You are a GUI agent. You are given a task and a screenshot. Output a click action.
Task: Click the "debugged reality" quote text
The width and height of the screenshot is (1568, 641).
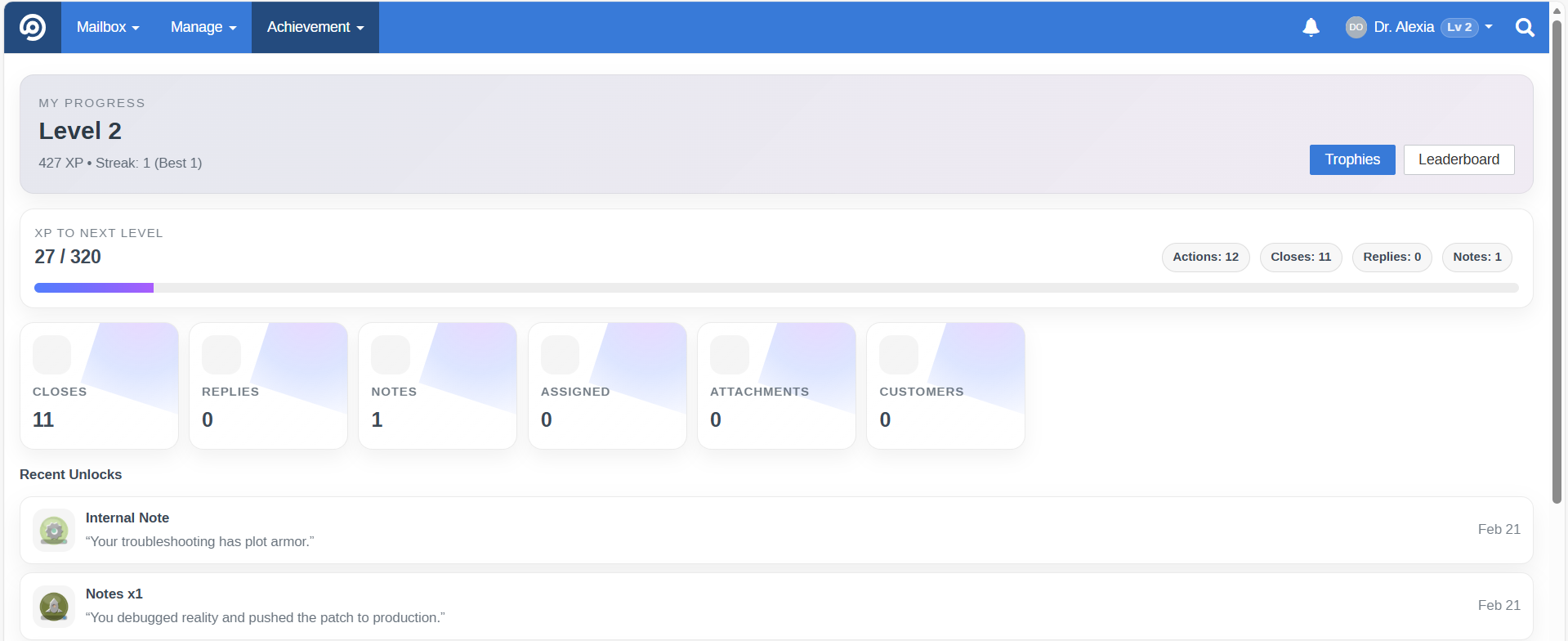(x=266, y=617)
